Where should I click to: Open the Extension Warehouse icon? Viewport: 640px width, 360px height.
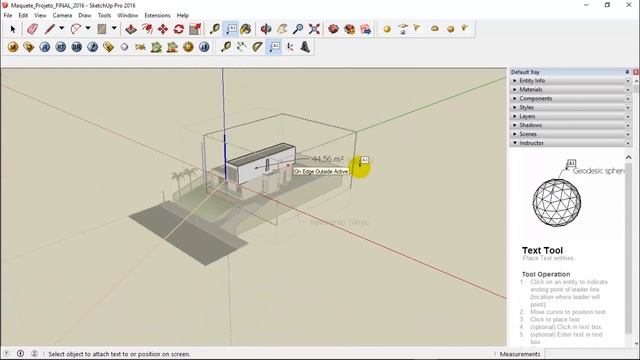tap(350, 29)
